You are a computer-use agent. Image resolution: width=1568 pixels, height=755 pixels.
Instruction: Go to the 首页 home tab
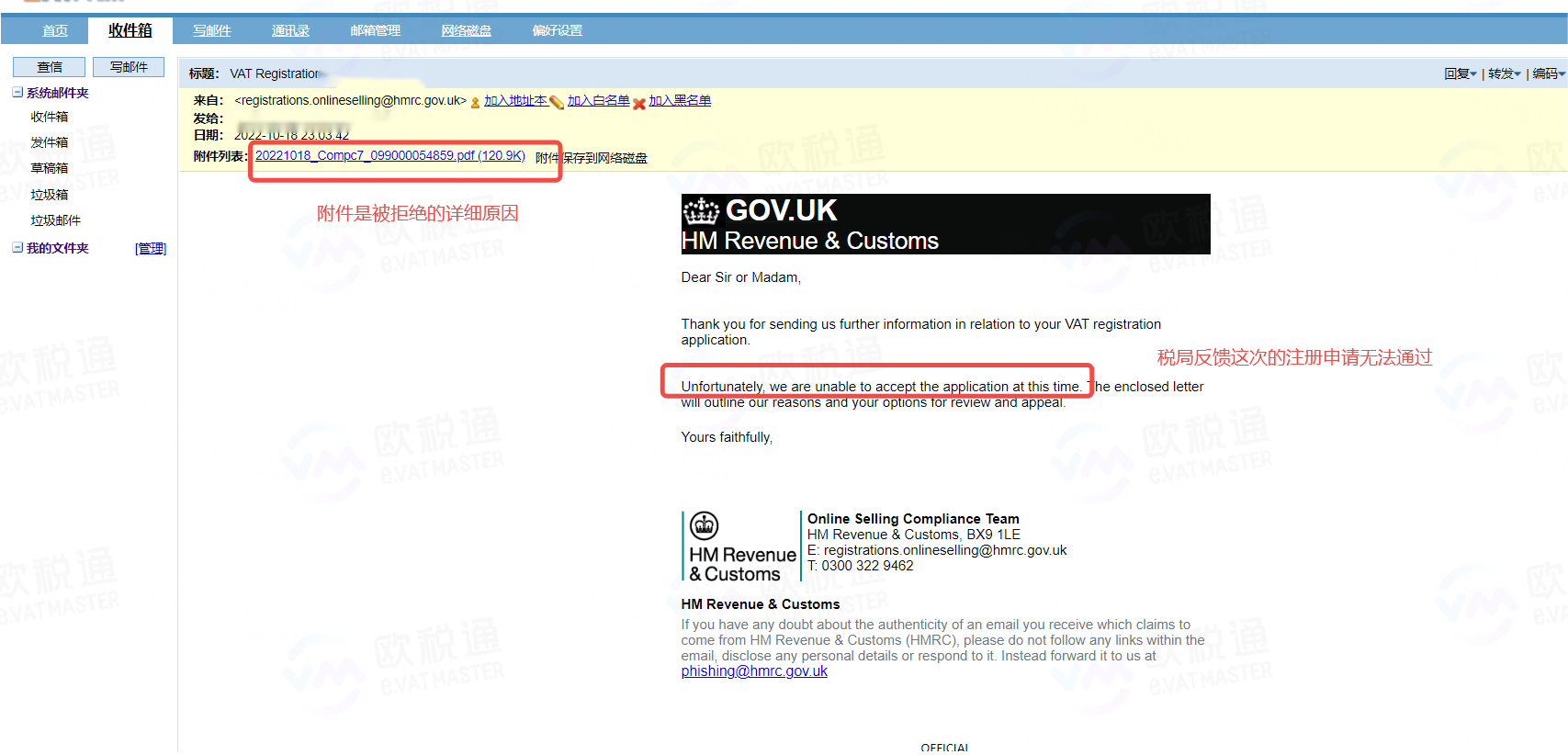tap(55, 30)
